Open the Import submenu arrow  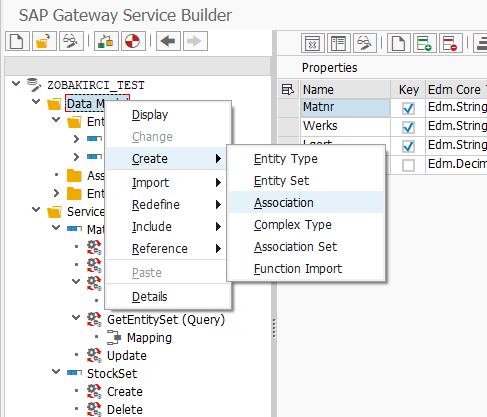pyautogui.click(x=218, y=182)
